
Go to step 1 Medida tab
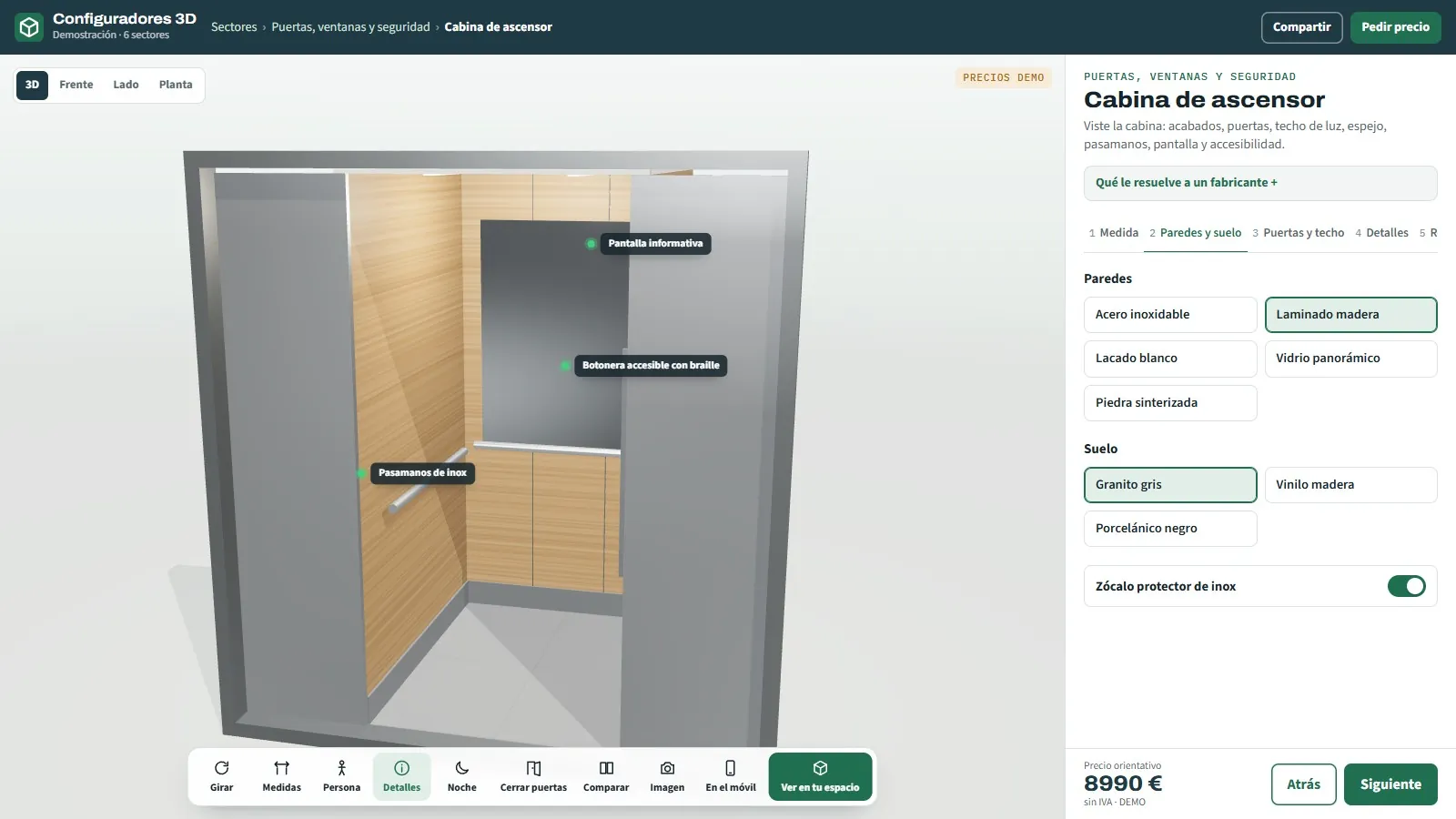pyautogui.click(x=1114, y=233)
